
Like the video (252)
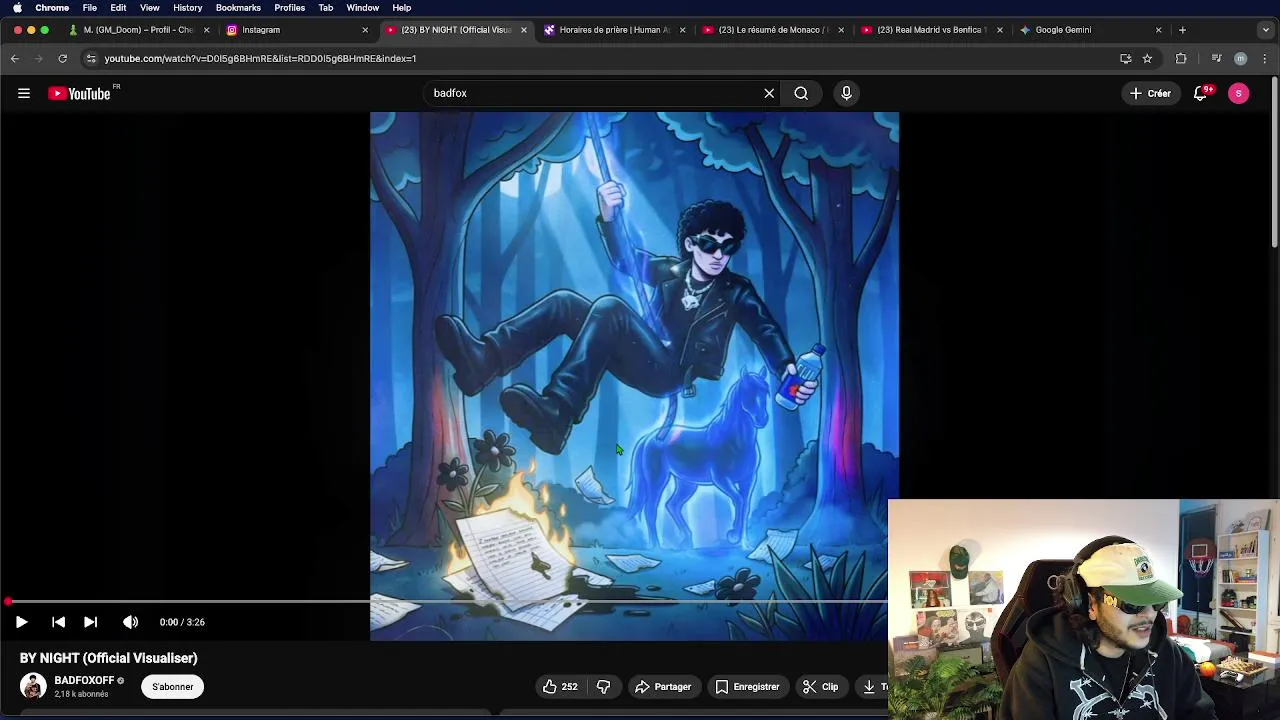click(560, 687)
